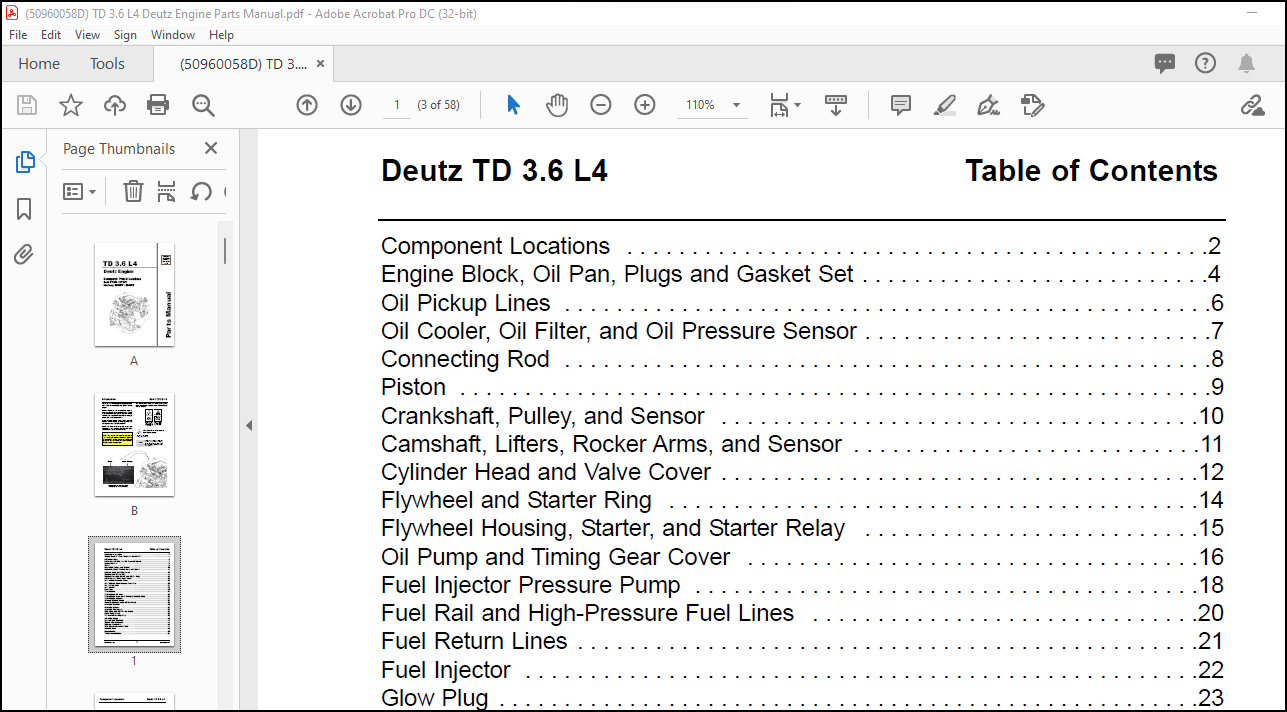Viewport: 1287px width, 712px height.
Task: Click the fit page scrolling icon
Action: pos(780,105)
